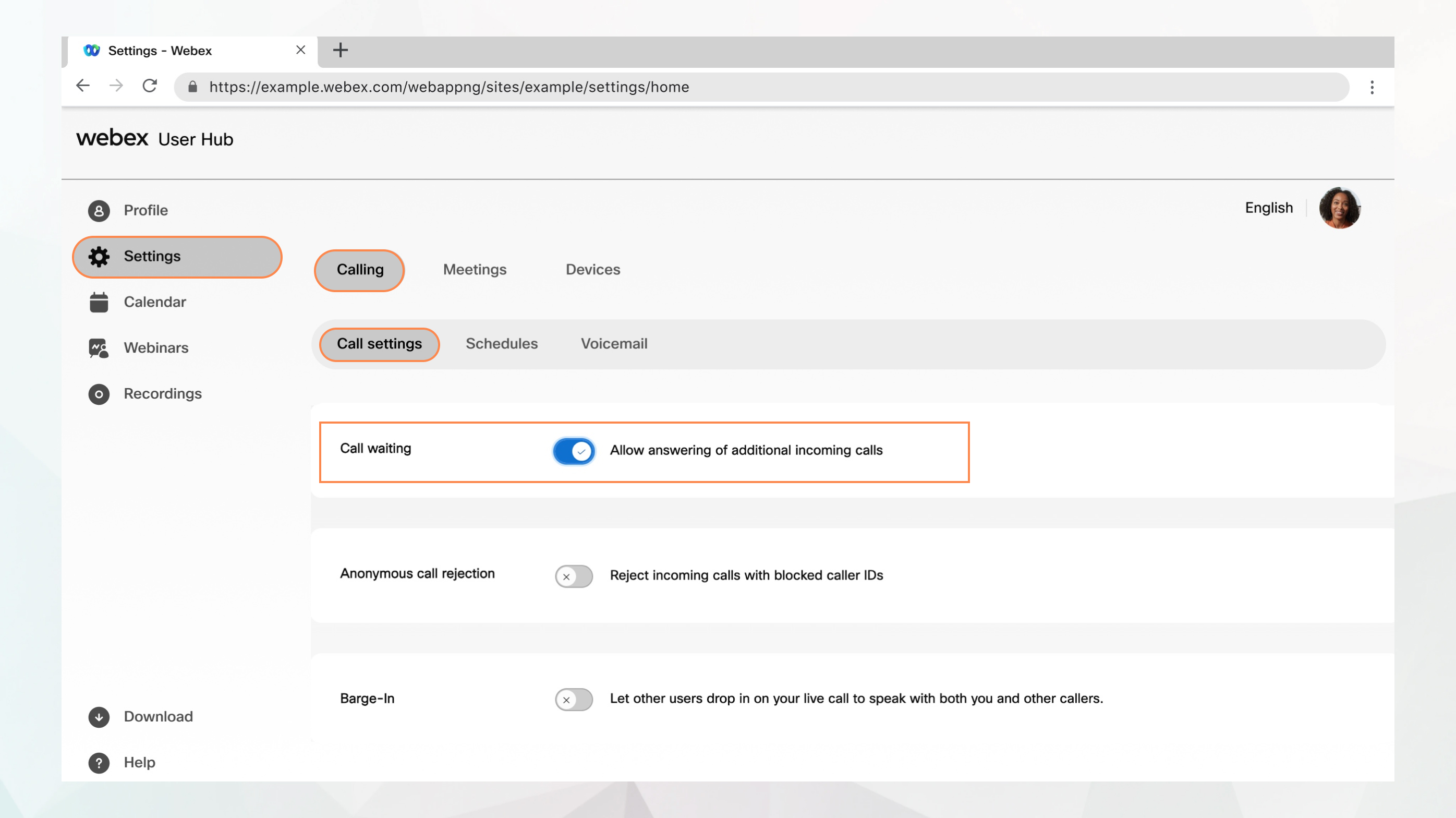Open the Schedules settings section

tap(501, 344)
